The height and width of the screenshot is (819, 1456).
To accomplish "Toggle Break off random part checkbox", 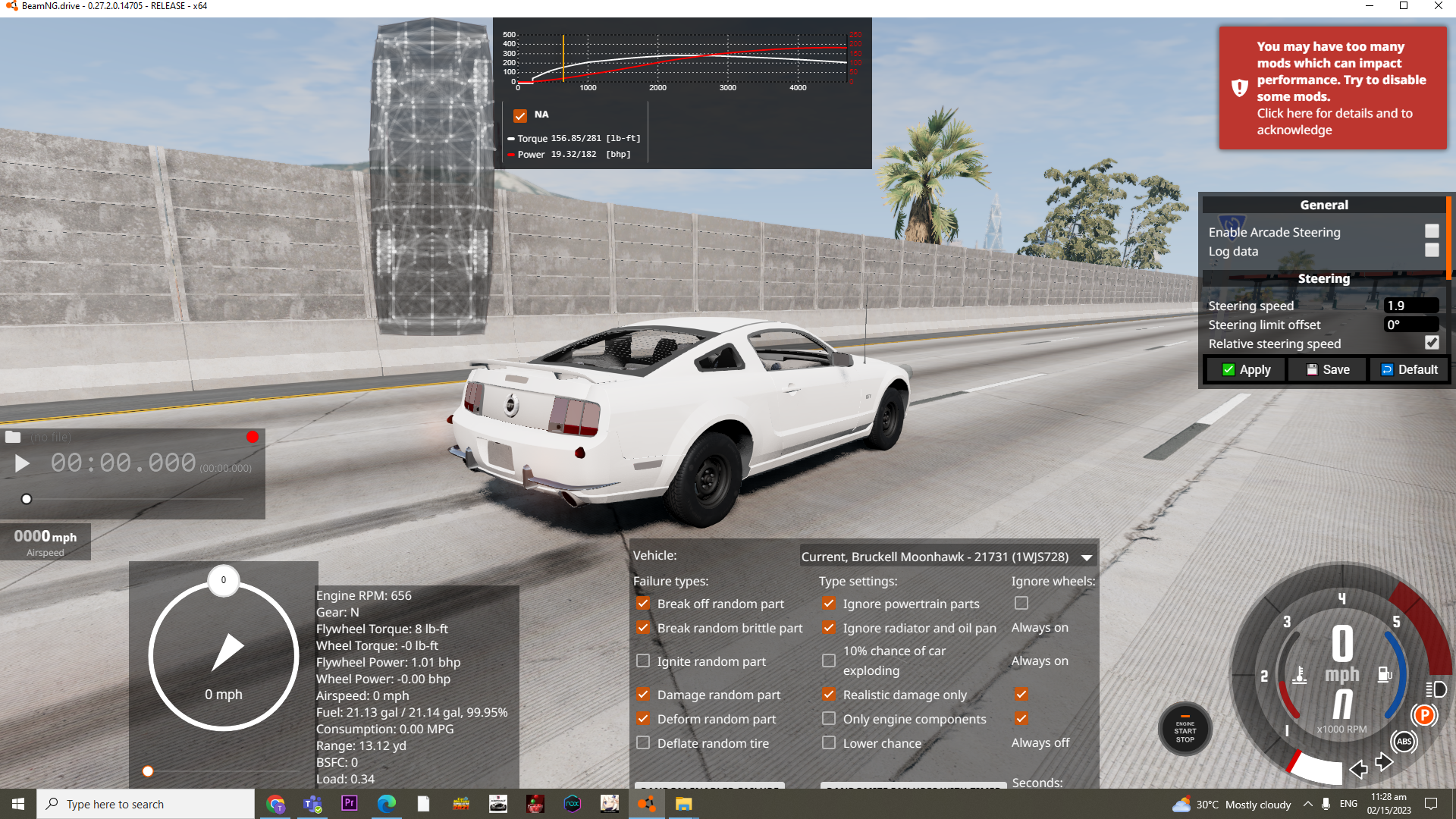I will [x=643, y=604].
